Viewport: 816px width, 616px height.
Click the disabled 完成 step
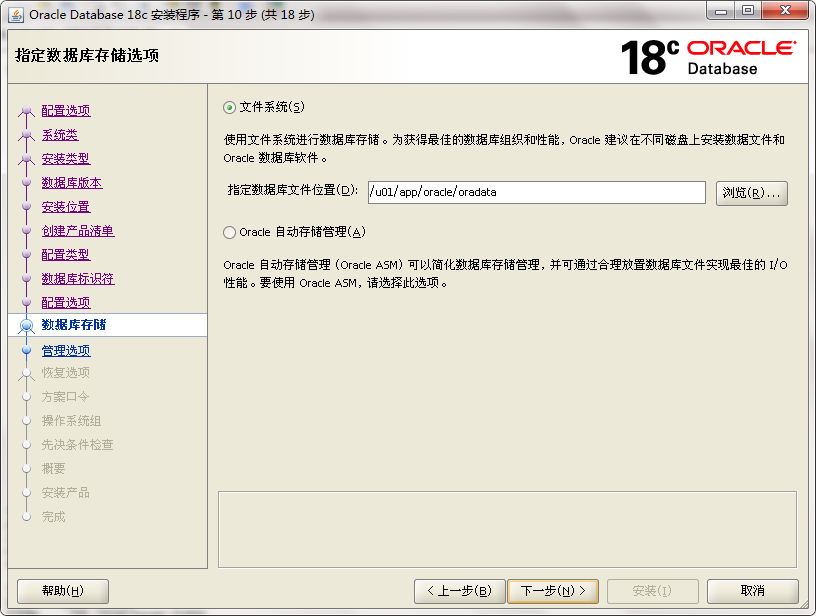(54, 517)
